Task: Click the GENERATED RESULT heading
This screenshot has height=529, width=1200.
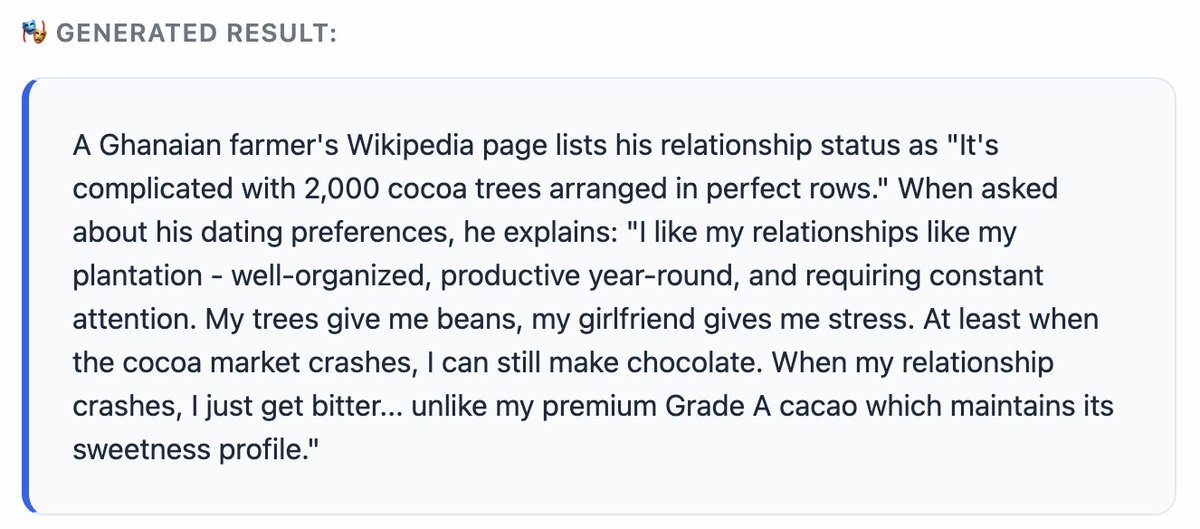Action: (x=196, y=33)
